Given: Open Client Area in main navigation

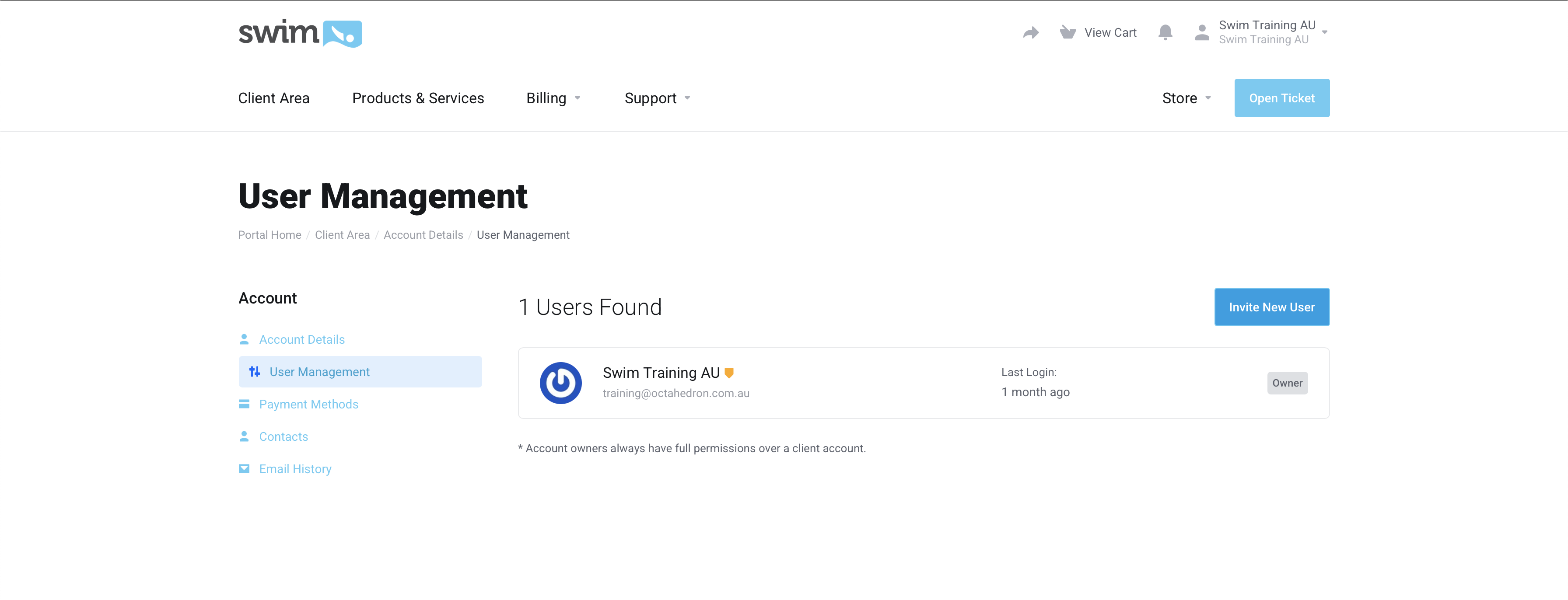Looking at the screenshot, I should click(x=274, y=98).
